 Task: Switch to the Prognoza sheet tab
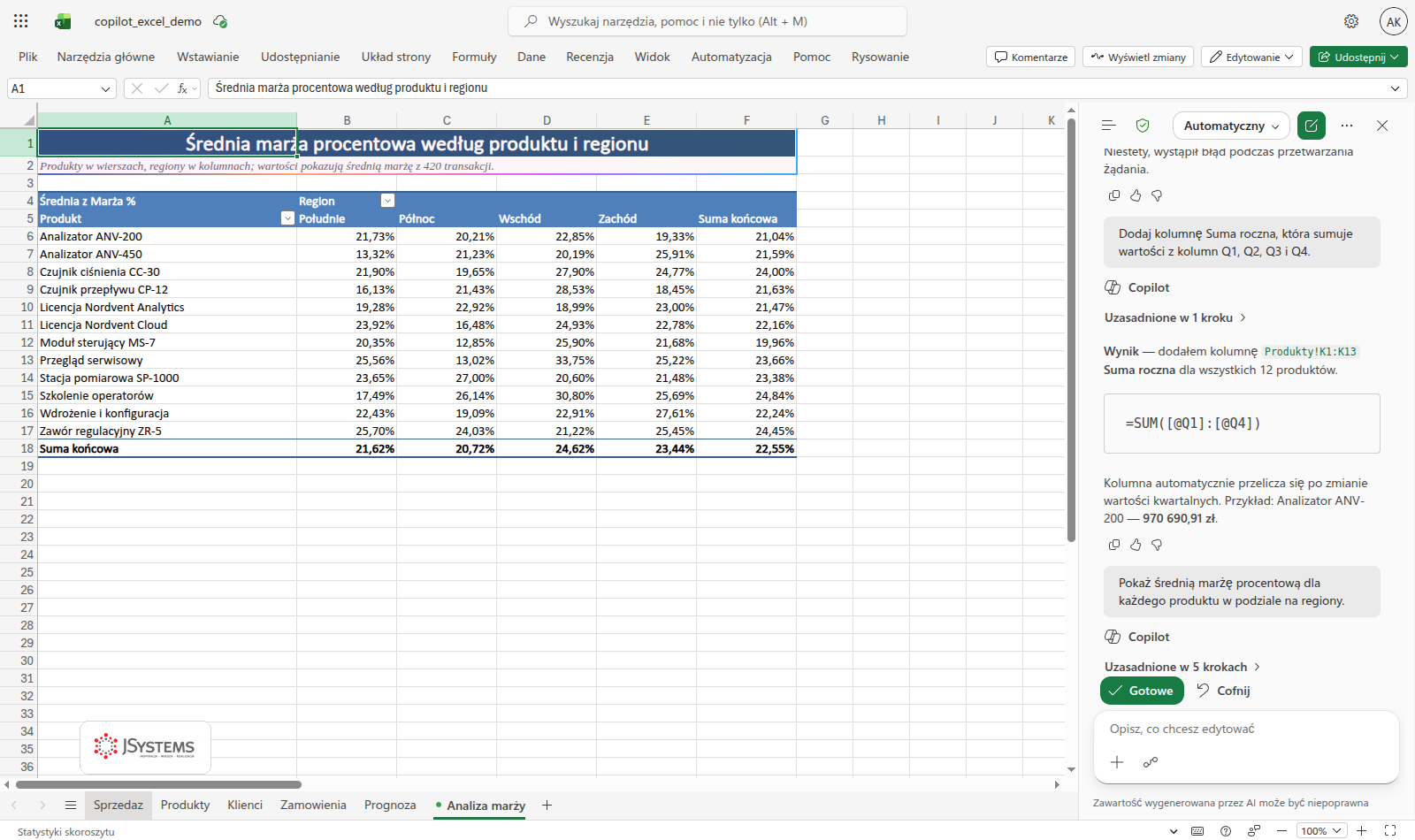[x=390, y=806]
